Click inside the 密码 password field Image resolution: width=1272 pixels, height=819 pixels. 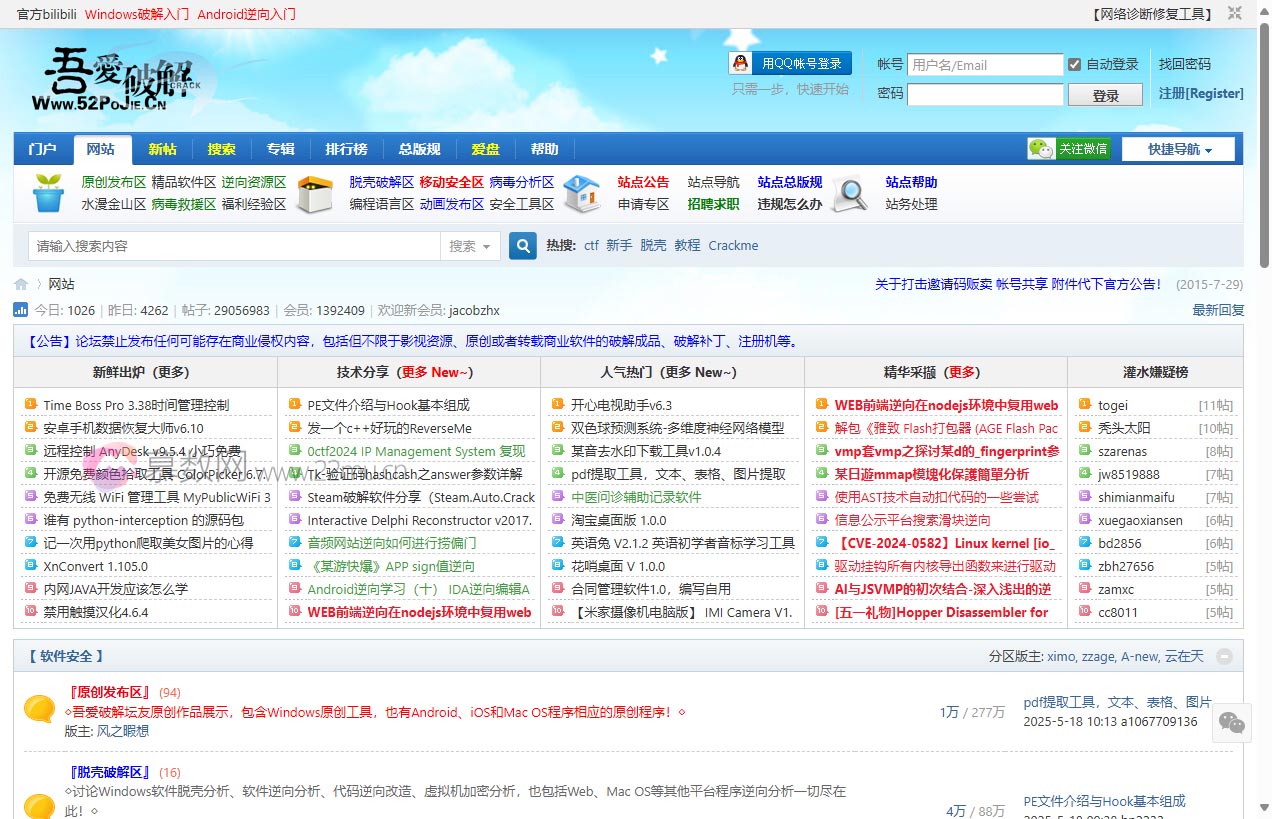(x=985, y=93)
